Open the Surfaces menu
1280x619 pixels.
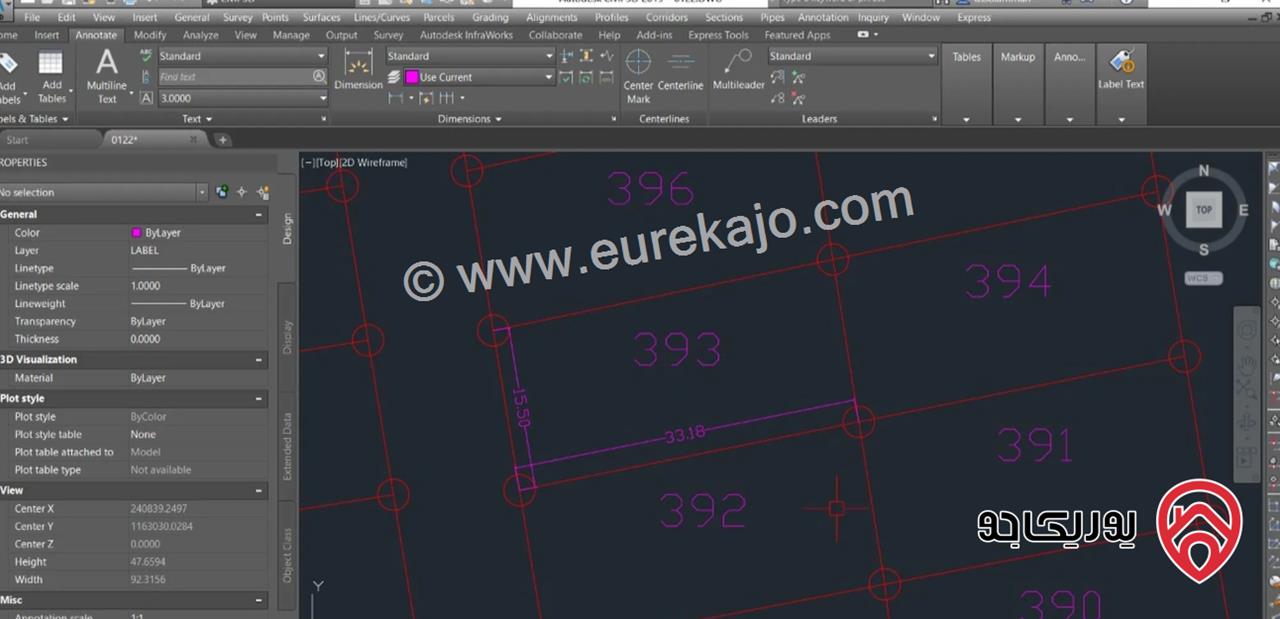click(321, 17)
